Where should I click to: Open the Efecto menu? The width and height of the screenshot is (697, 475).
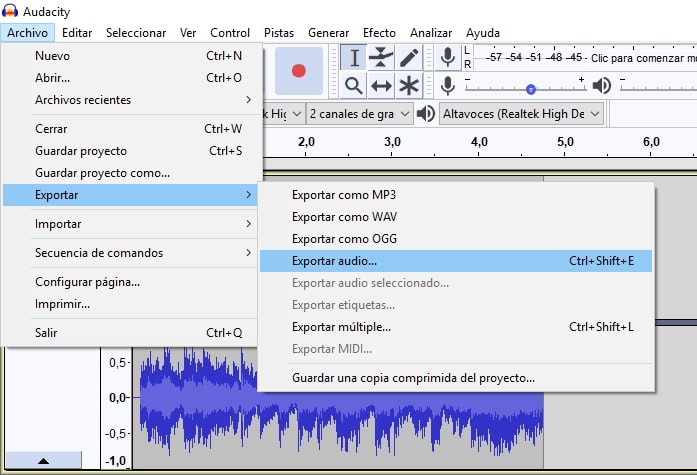click(379, 33)
